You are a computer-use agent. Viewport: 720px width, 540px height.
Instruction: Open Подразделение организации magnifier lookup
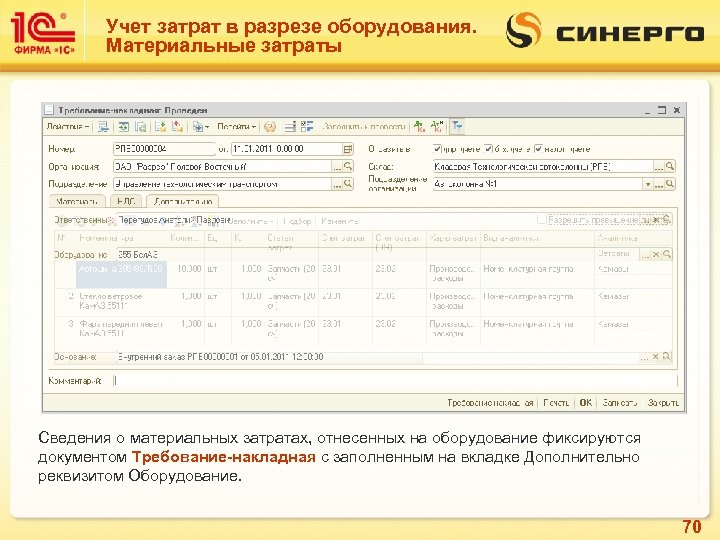(670, 184)
